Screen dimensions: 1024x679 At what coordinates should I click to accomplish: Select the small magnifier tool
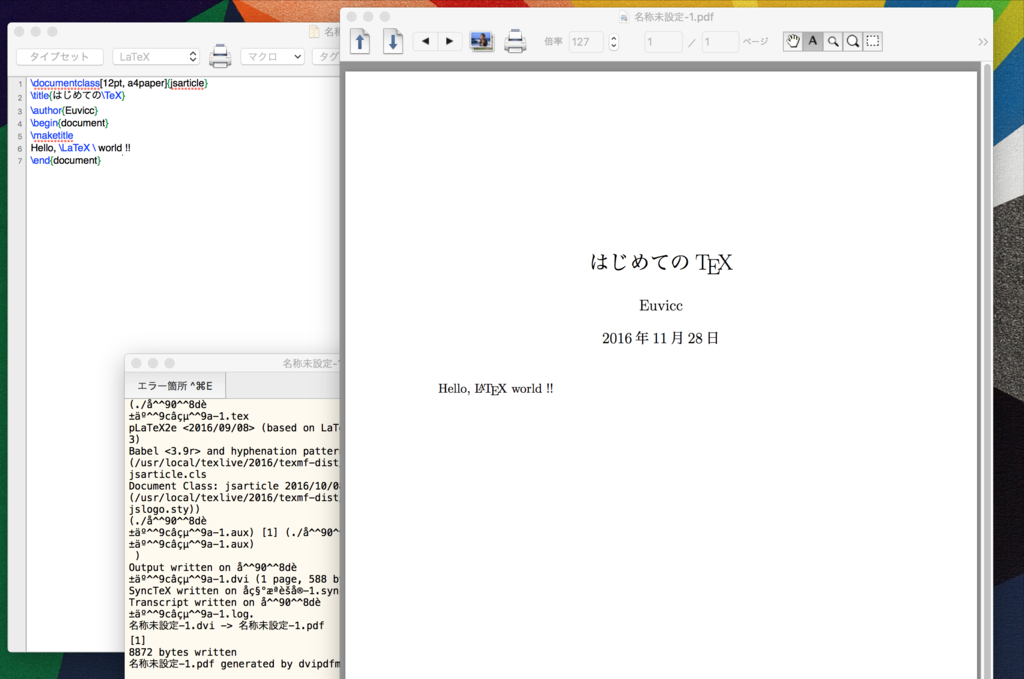point(833,41)
